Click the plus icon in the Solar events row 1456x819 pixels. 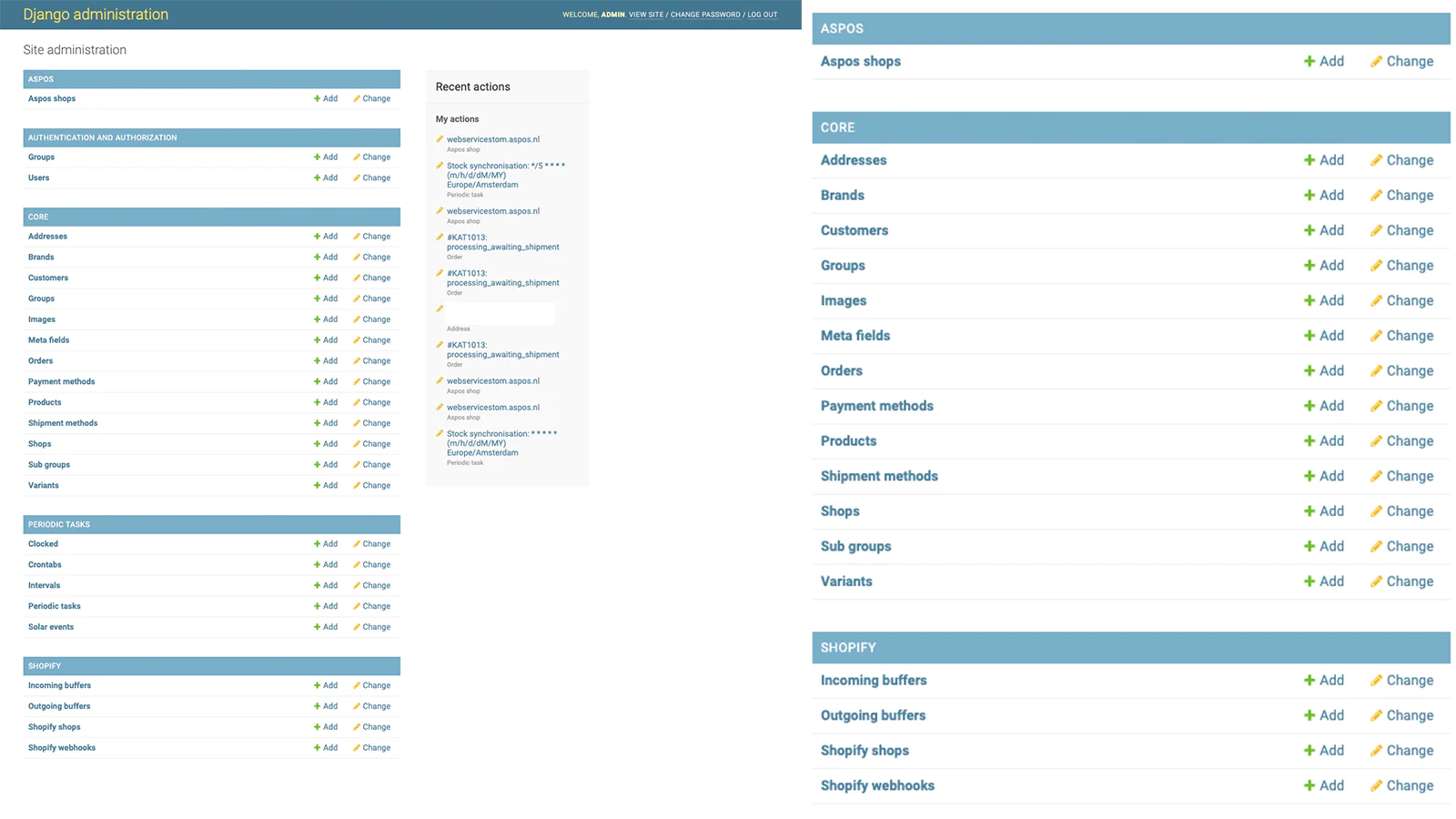tap(317, 627)
